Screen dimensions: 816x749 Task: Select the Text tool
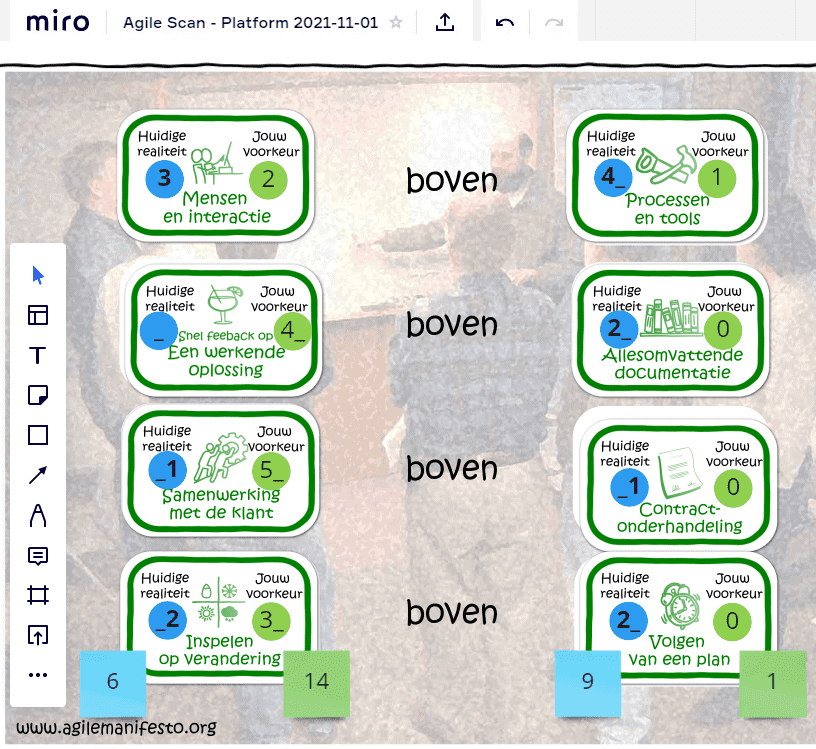[37, 355]
